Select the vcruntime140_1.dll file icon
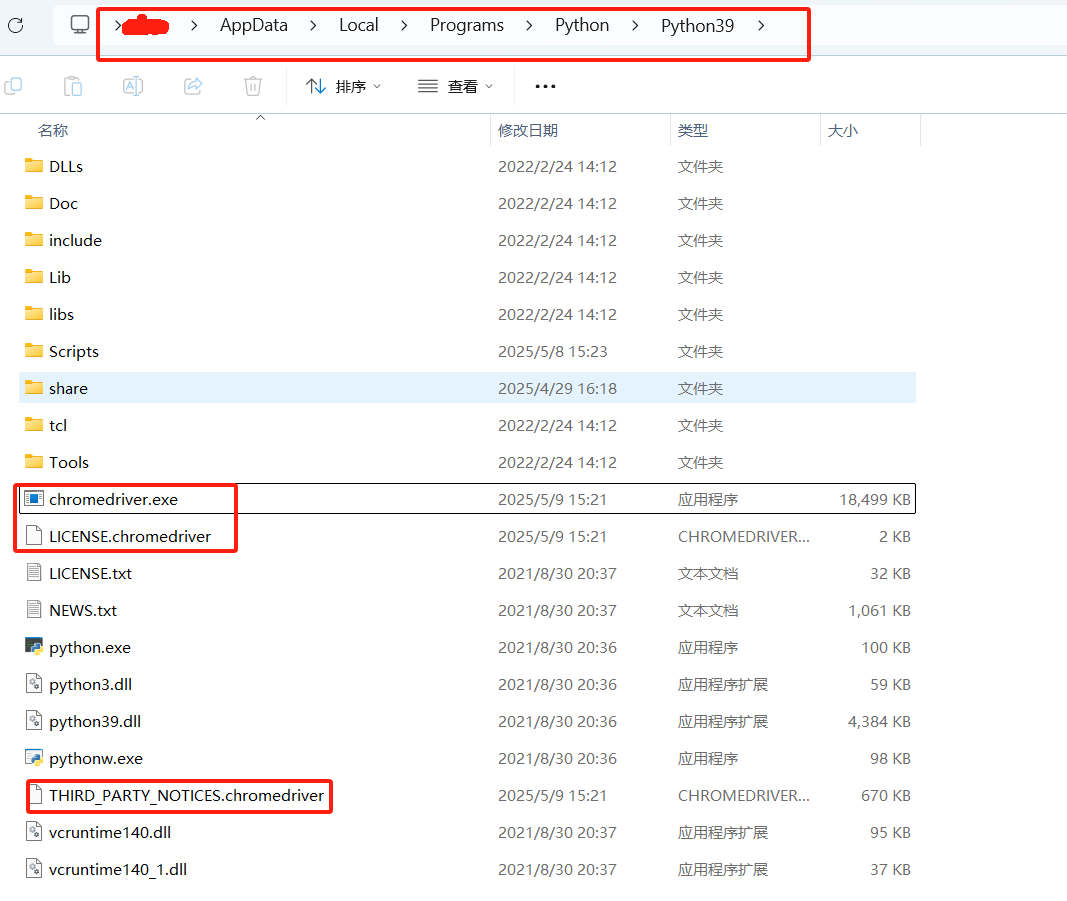This screenshot has height=901, width=1067. [x=34, y=868]
